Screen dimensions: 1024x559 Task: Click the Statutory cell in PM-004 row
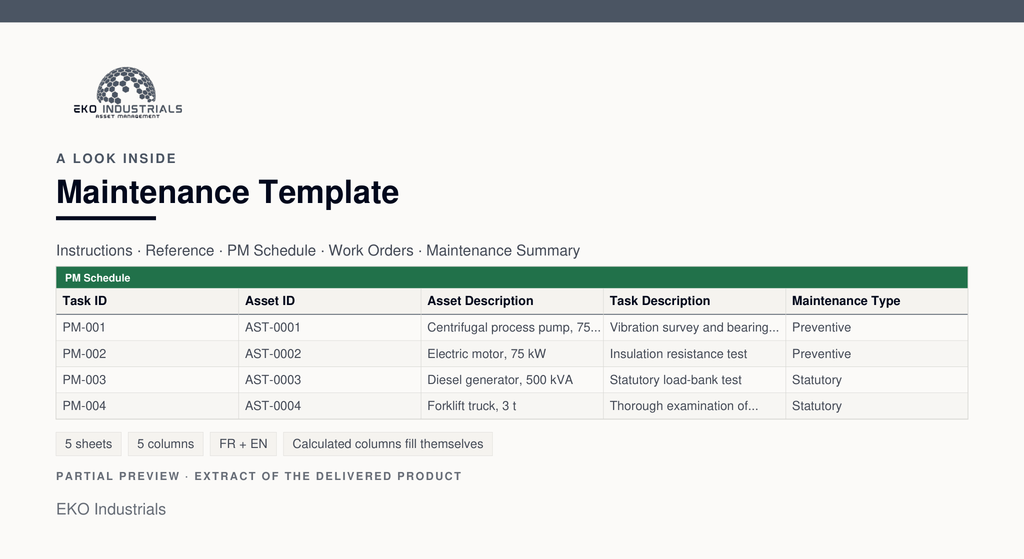[x=876, y=406]
